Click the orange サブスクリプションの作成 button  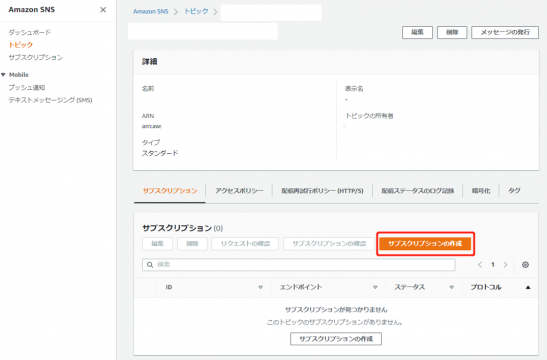[425, 243]
